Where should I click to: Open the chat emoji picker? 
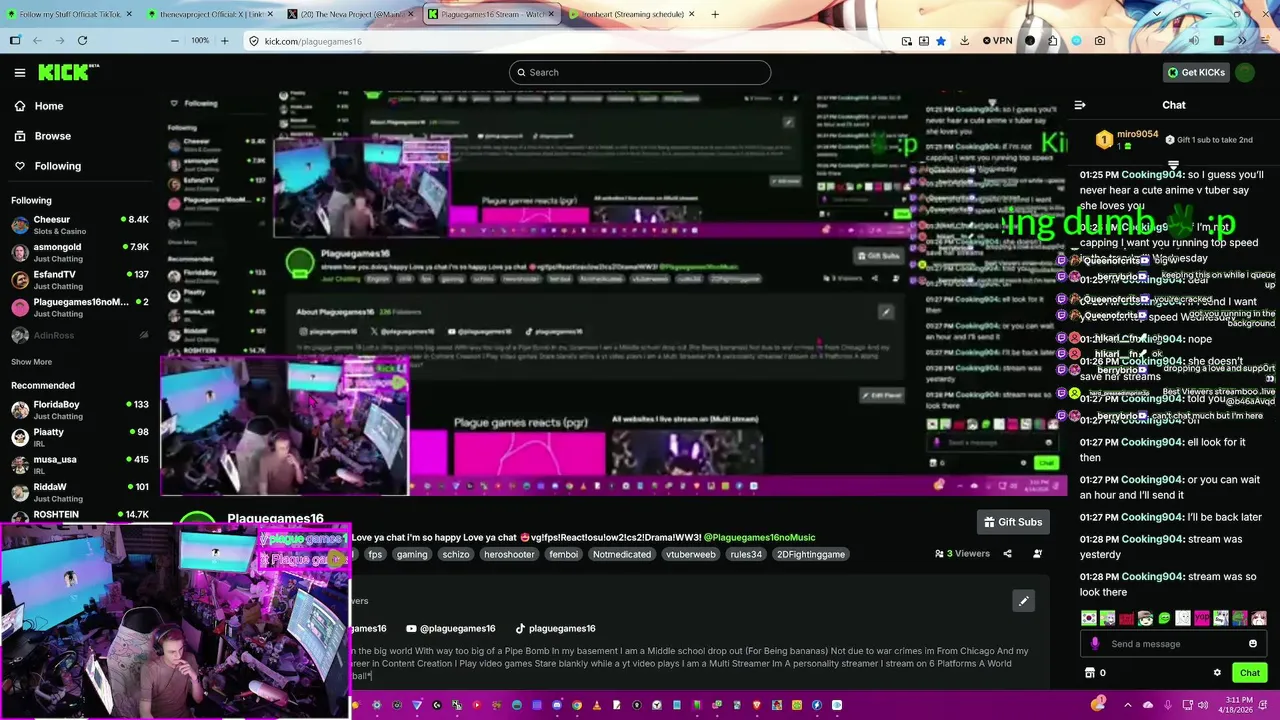coord(1252,644)
